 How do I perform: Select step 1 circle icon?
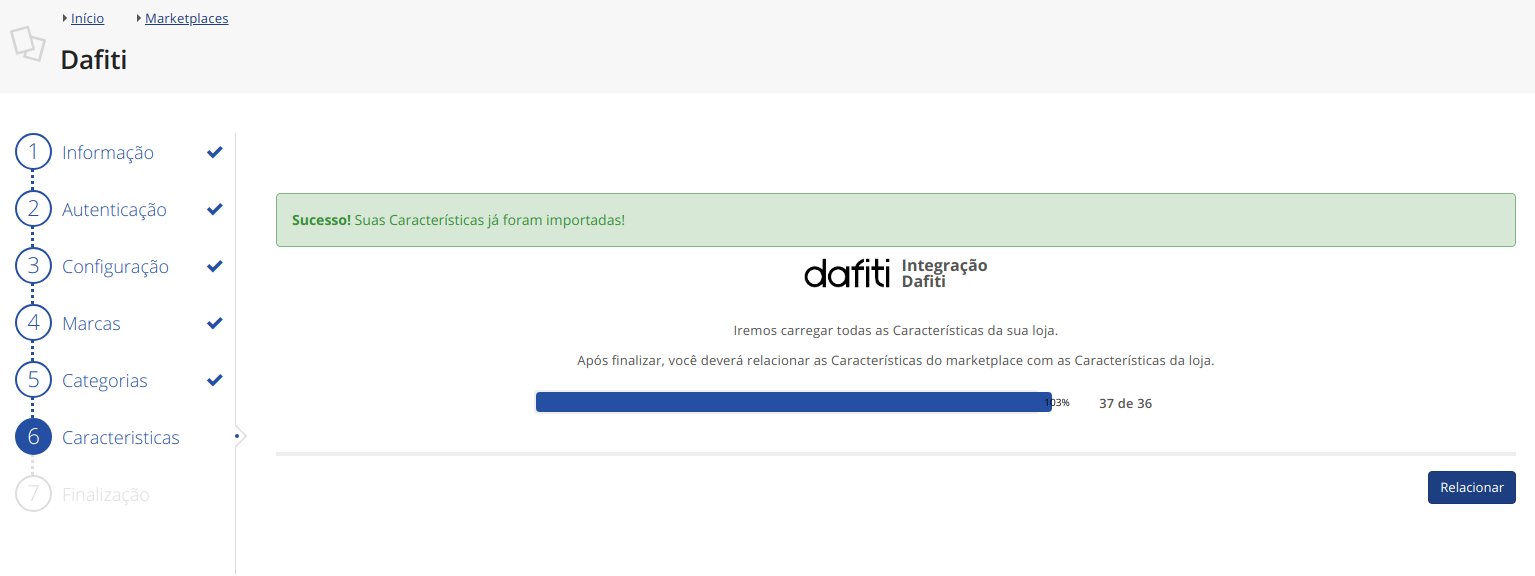(33, 152)
